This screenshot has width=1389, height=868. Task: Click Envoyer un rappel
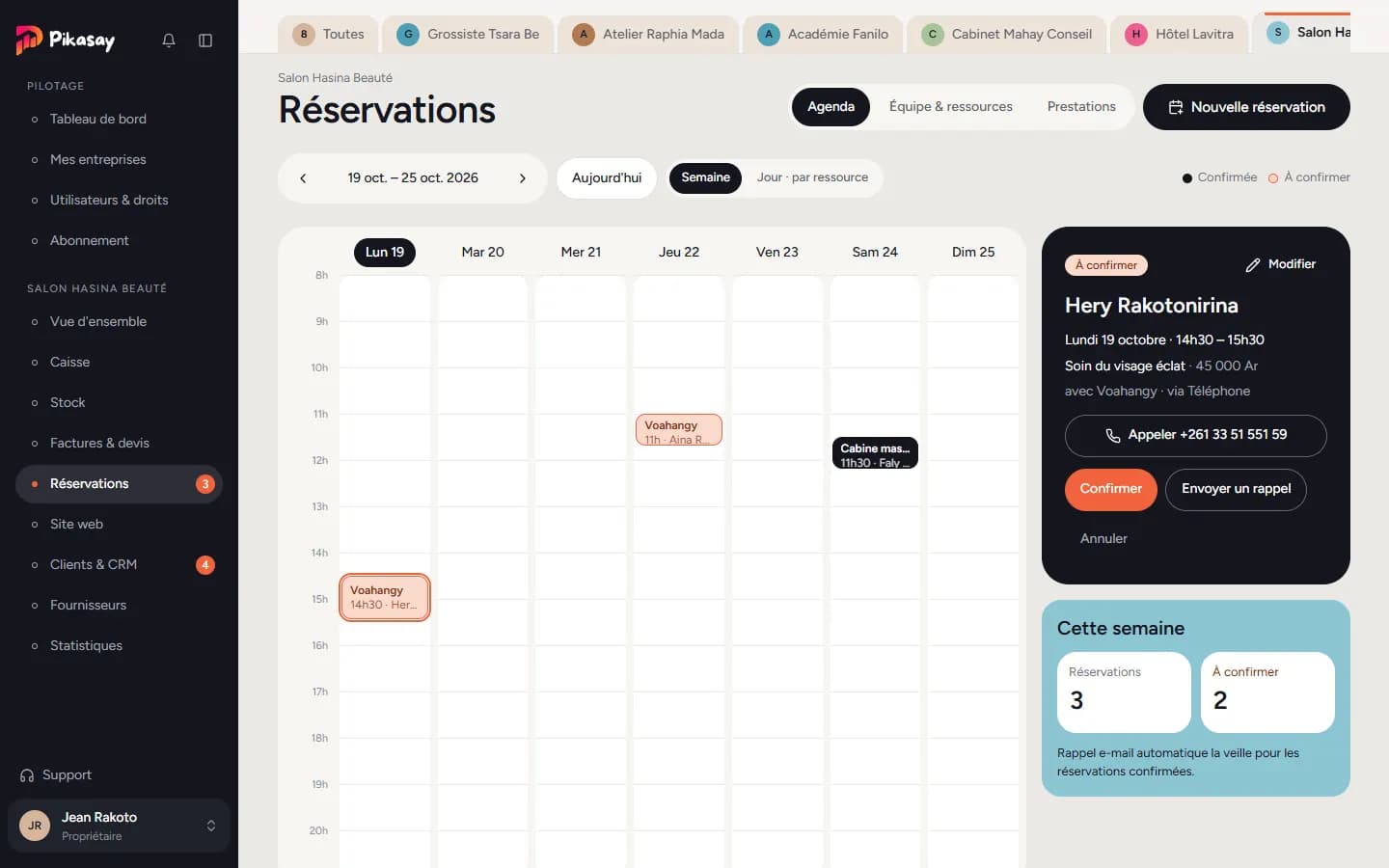click(x=1236, y=489)
